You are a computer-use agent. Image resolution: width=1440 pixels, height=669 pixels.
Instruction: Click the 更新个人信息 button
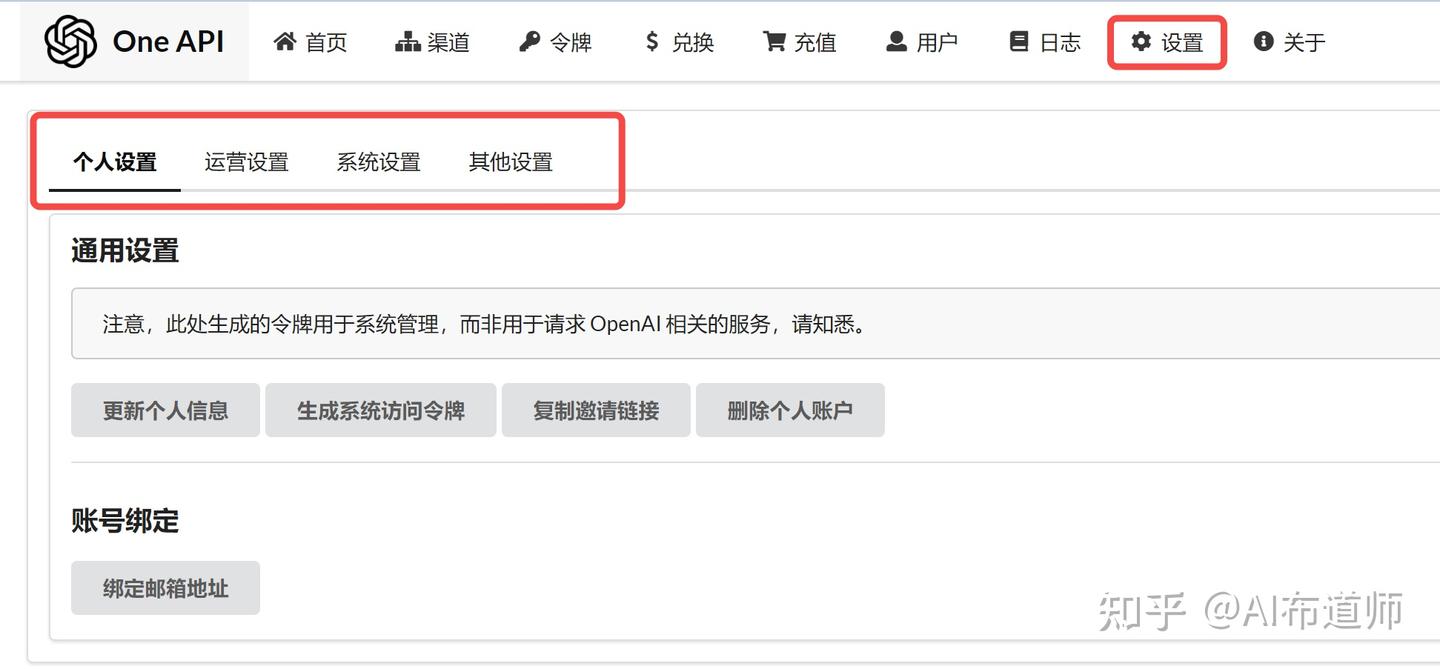point(165,409)
